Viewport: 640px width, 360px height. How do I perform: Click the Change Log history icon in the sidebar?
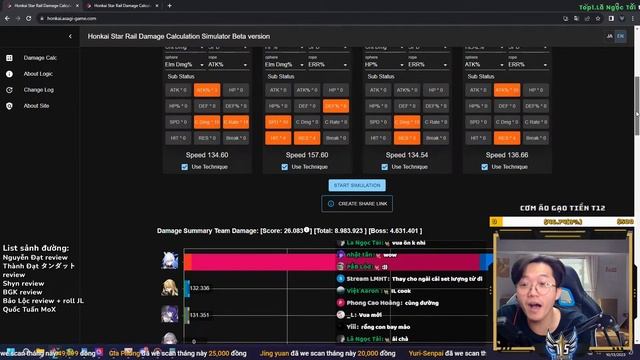point(9,90)
